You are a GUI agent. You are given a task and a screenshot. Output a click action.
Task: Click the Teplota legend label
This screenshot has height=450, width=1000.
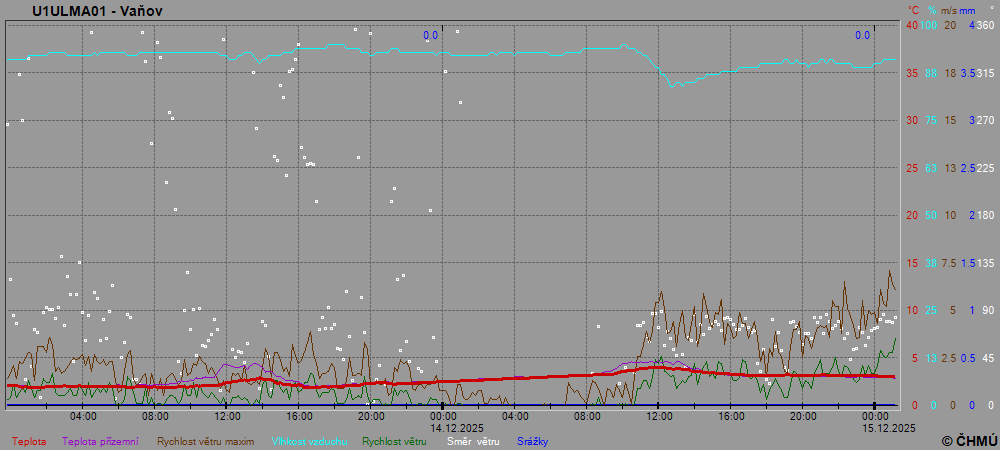28,441
